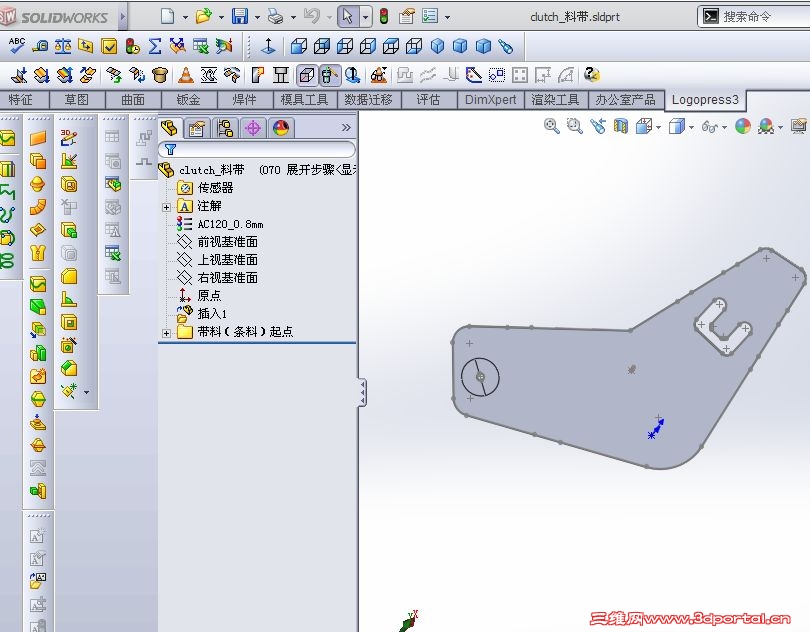Click the Knit Surface zipper icon
The height and width of the screenshot is (632, 810).
[x=38, y=253]
